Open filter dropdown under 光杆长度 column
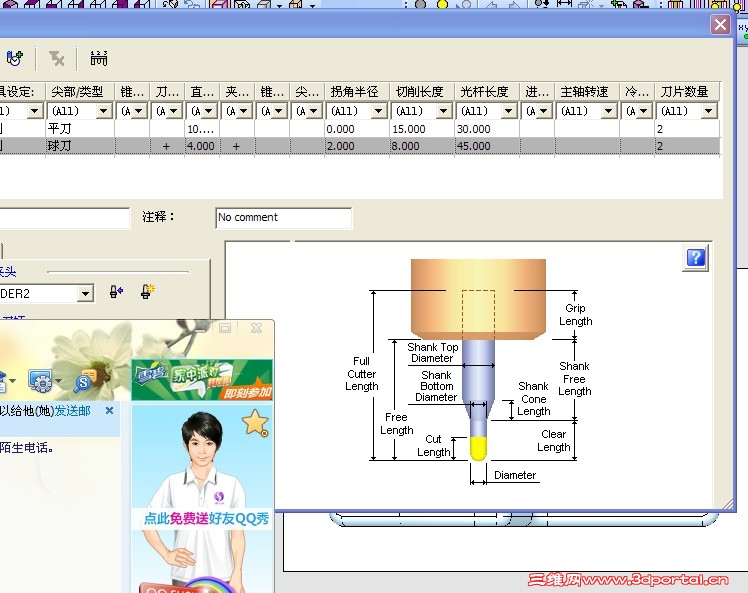Viewport: 748px width, 593px height. coord(509,111)
